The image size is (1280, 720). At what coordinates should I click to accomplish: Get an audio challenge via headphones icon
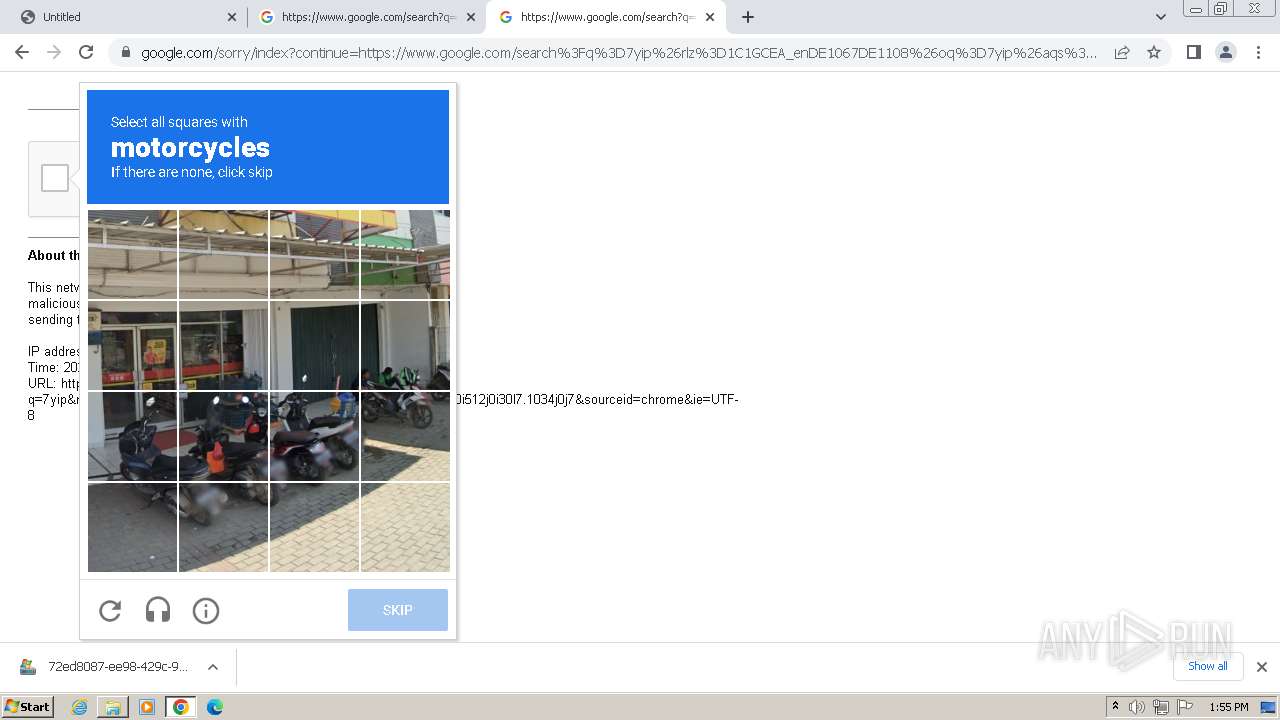point(158,610)
